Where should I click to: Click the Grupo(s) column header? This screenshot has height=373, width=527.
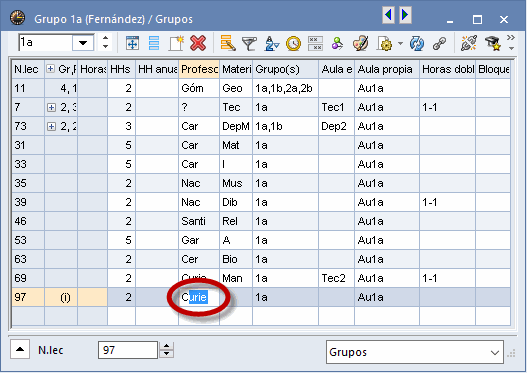[286, 69]
